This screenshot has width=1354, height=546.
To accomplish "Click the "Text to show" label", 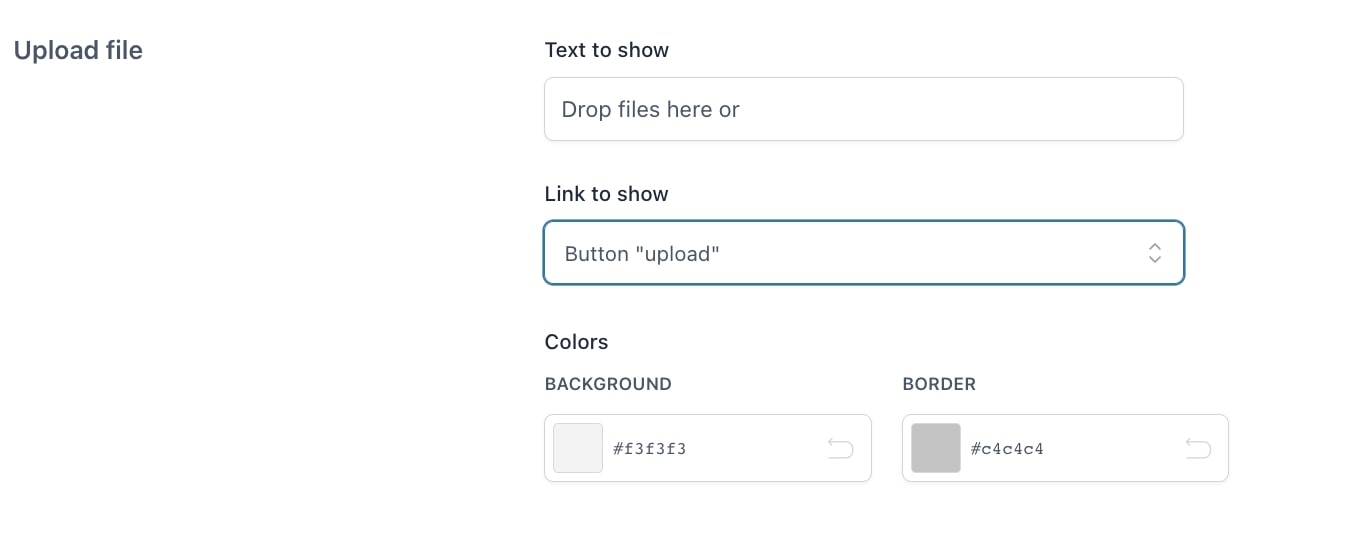I will click(x=607, y=50).
